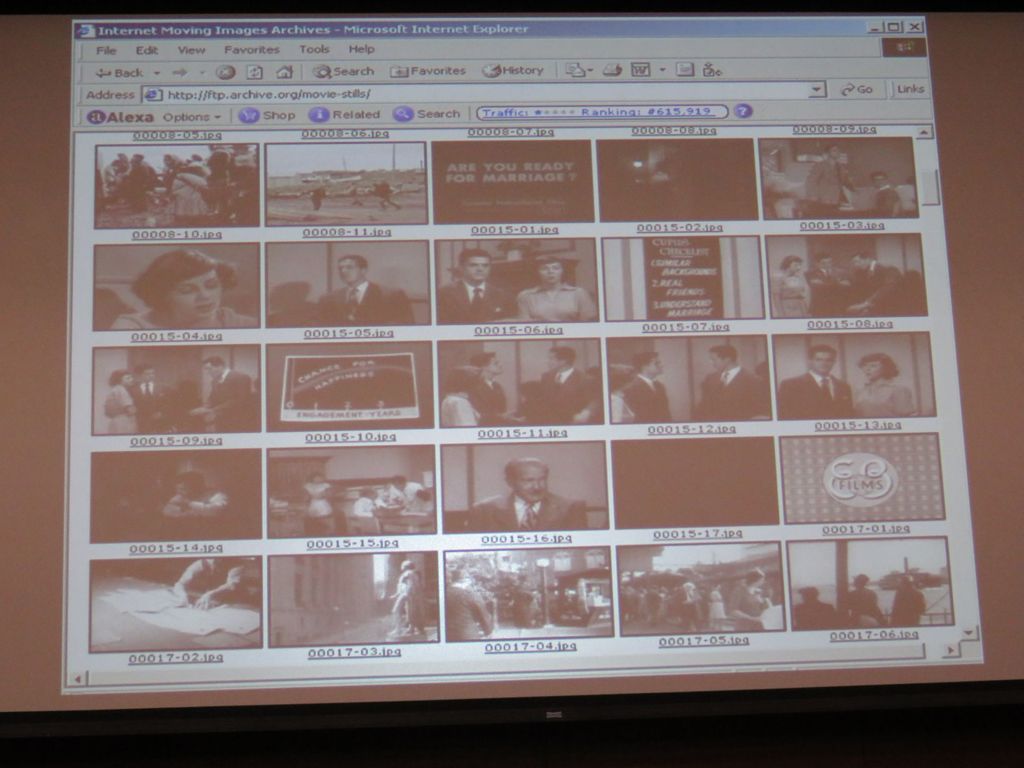Open the Back history dropdown arrow
Image resolution: width=1024 pixels, height=768 pixels.
click(157, 73)
